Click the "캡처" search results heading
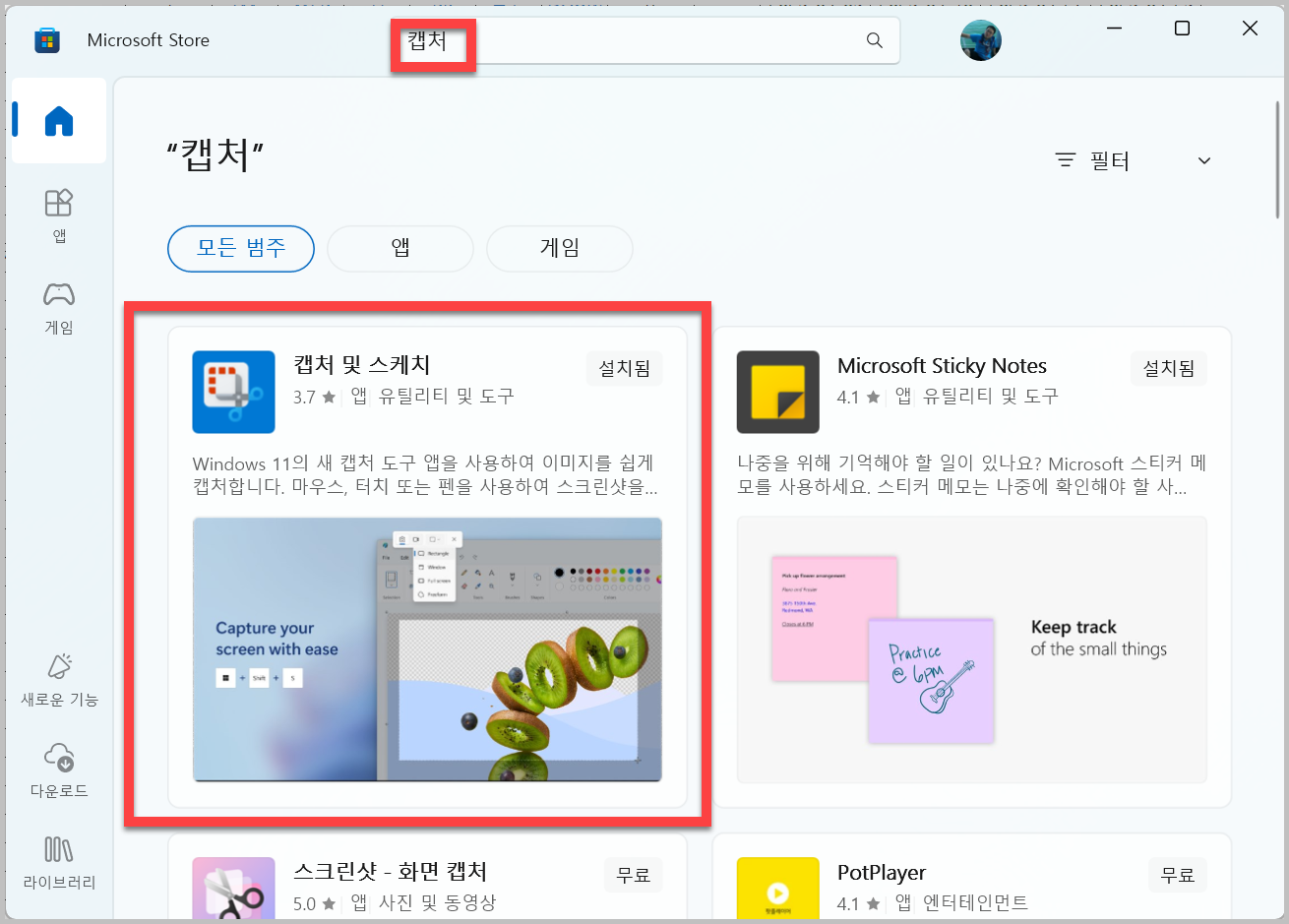Viewport: 1289px width, 924px height. pos(215,154)
